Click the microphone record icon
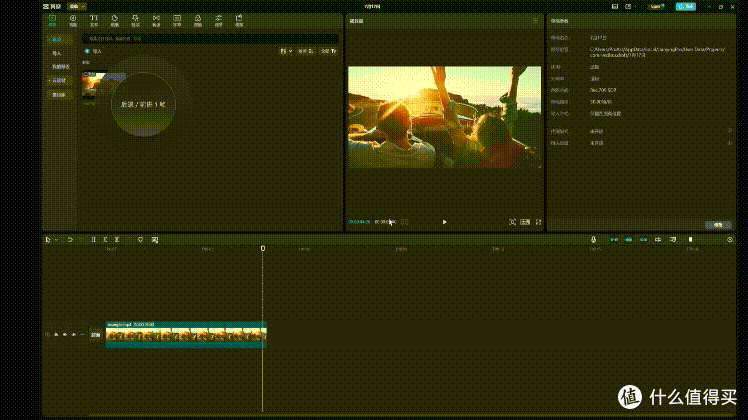Image resolution: width=748 pixels, height=420 pixels. pyautogui.click(x=593, y=240)
